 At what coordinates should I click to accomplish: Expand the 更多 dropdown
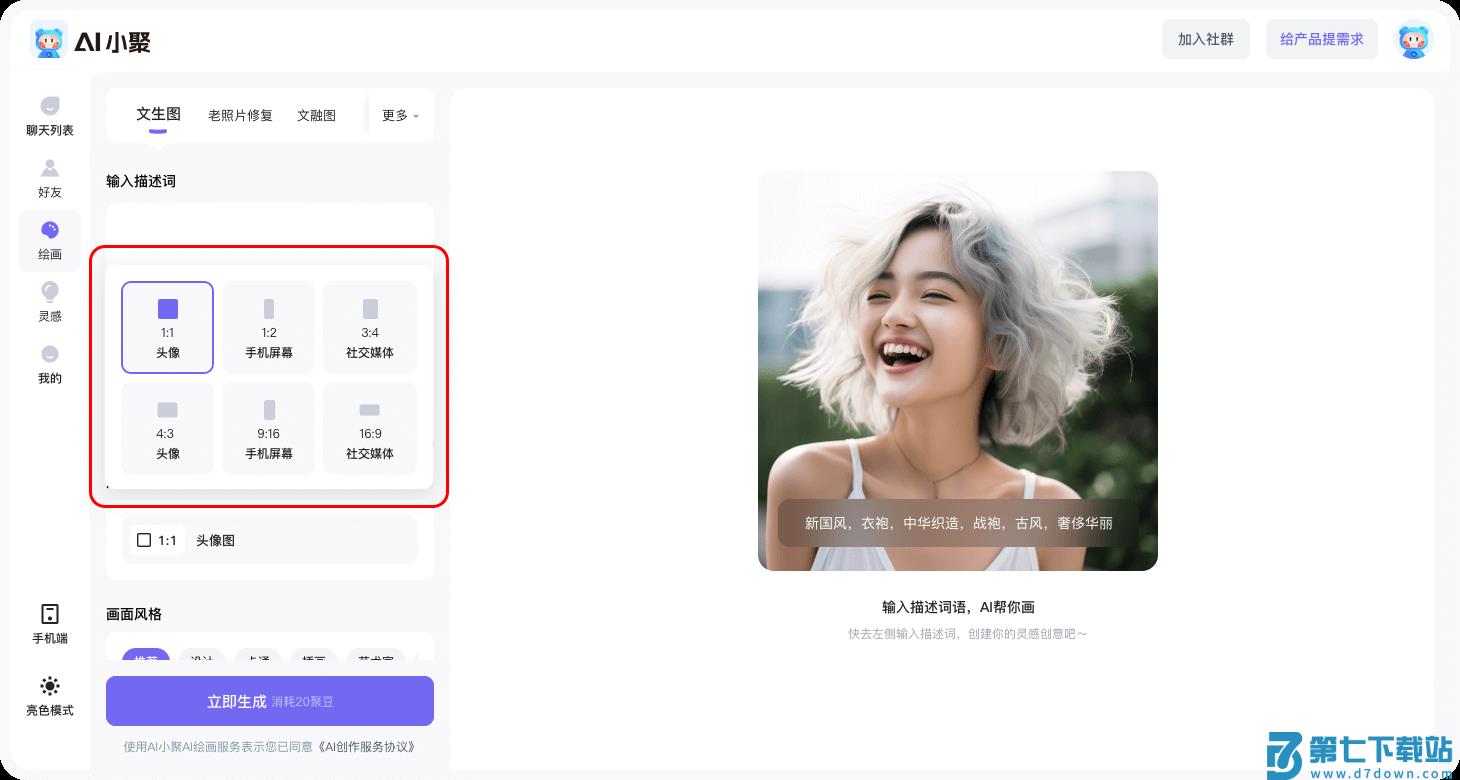tap(398, 115)
